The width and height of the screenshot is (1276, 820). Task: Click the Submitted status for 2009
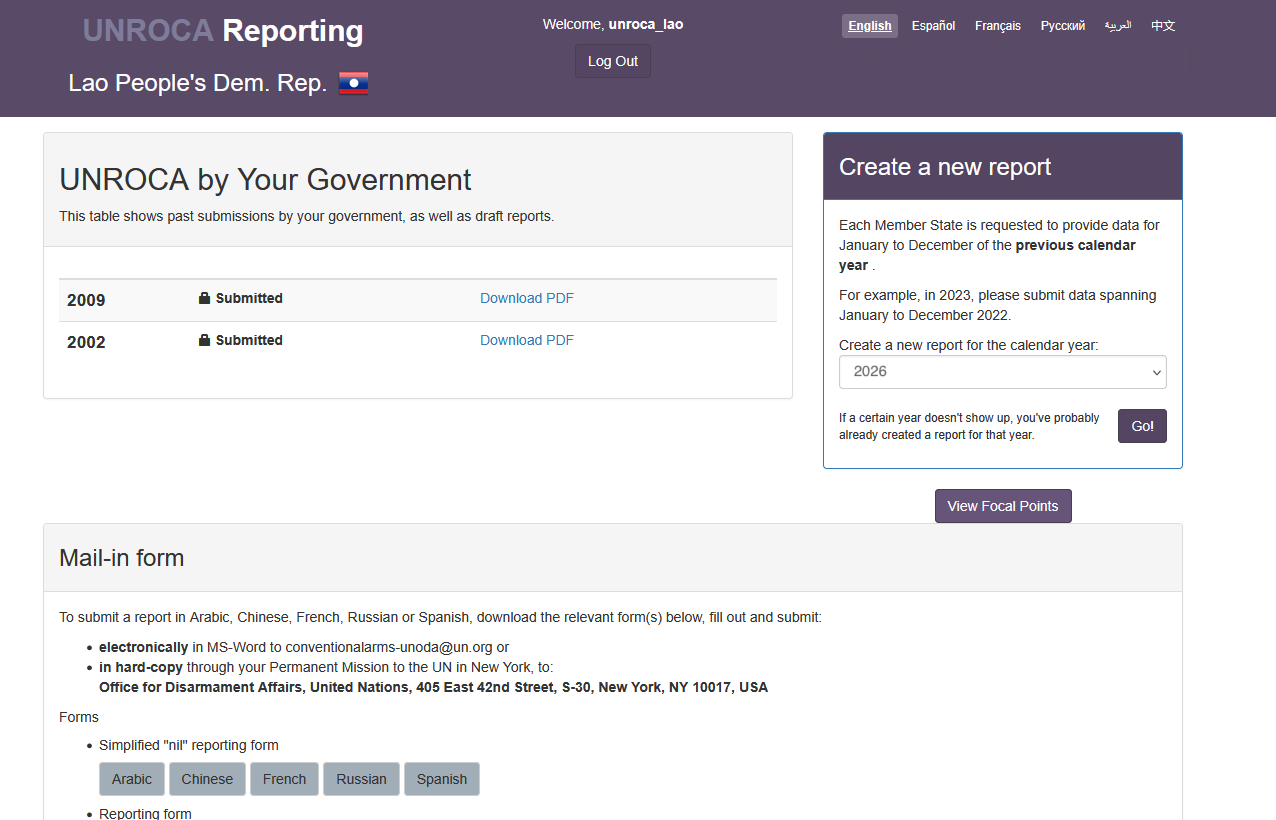[249, 298]
